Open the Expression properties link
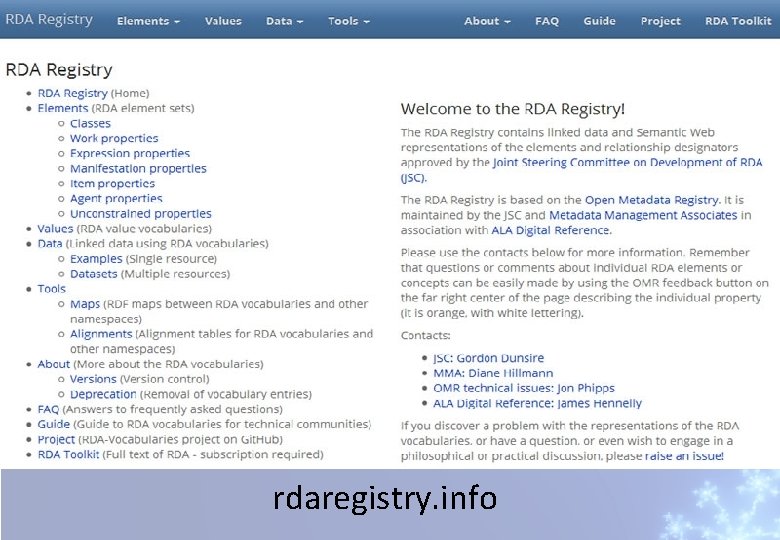The image size is (780, 540). point(130,153)
